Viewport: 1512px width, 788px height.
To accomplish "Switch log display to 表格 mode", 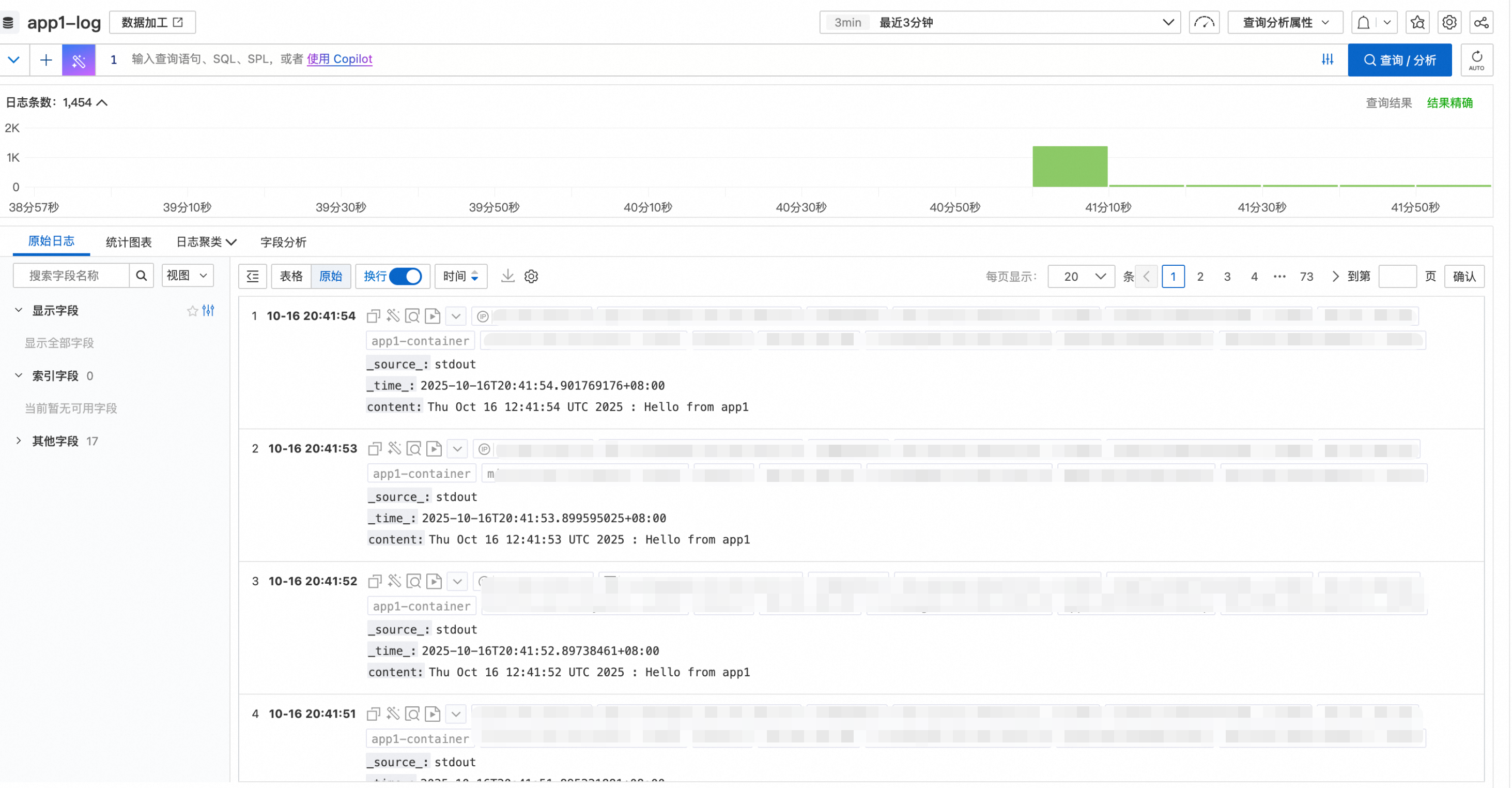I will [x=291, y=276].
